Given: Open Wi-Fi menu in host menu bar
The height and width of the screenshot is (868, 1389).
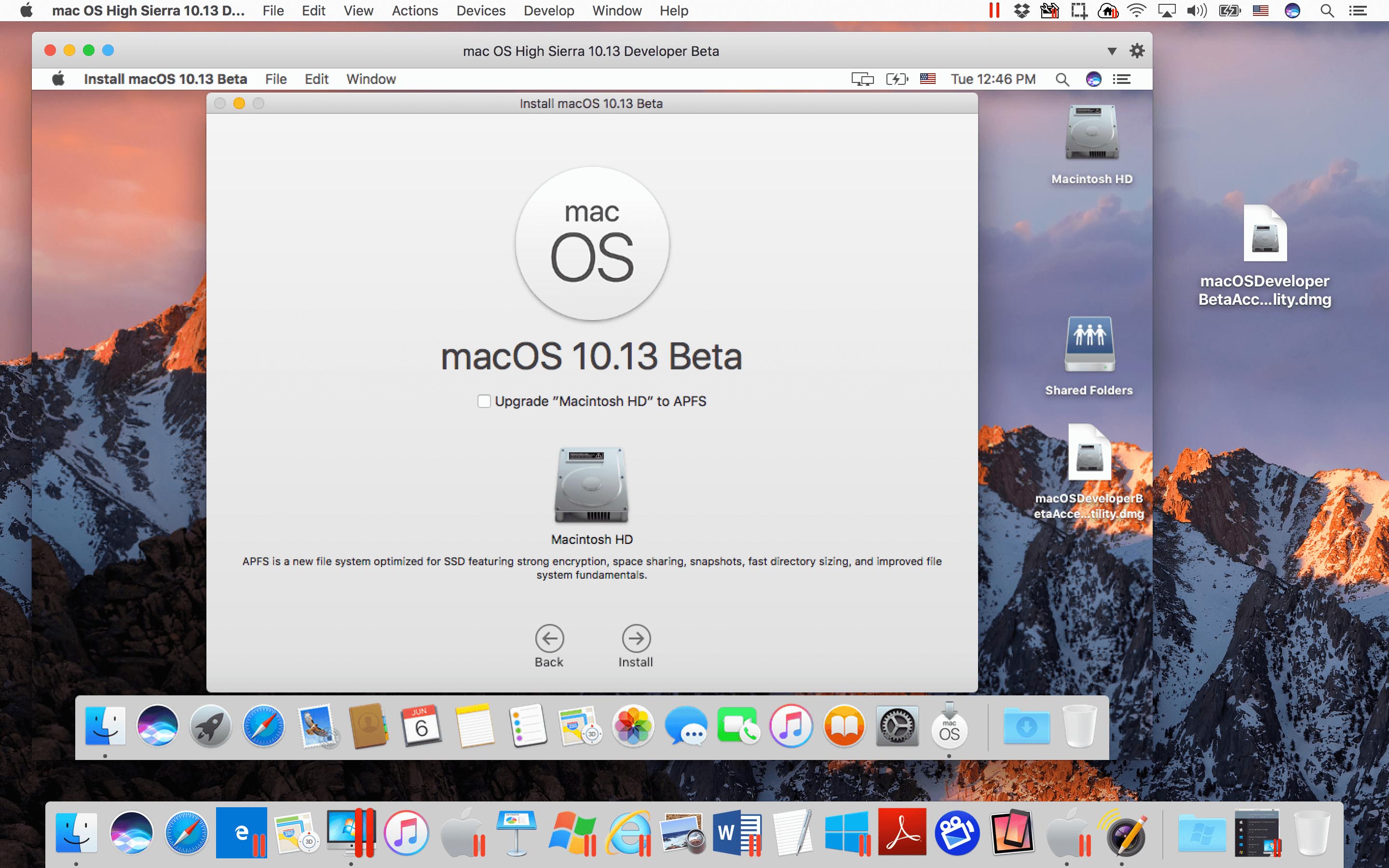Looking at the screenshot, I should click(1136, 10).
